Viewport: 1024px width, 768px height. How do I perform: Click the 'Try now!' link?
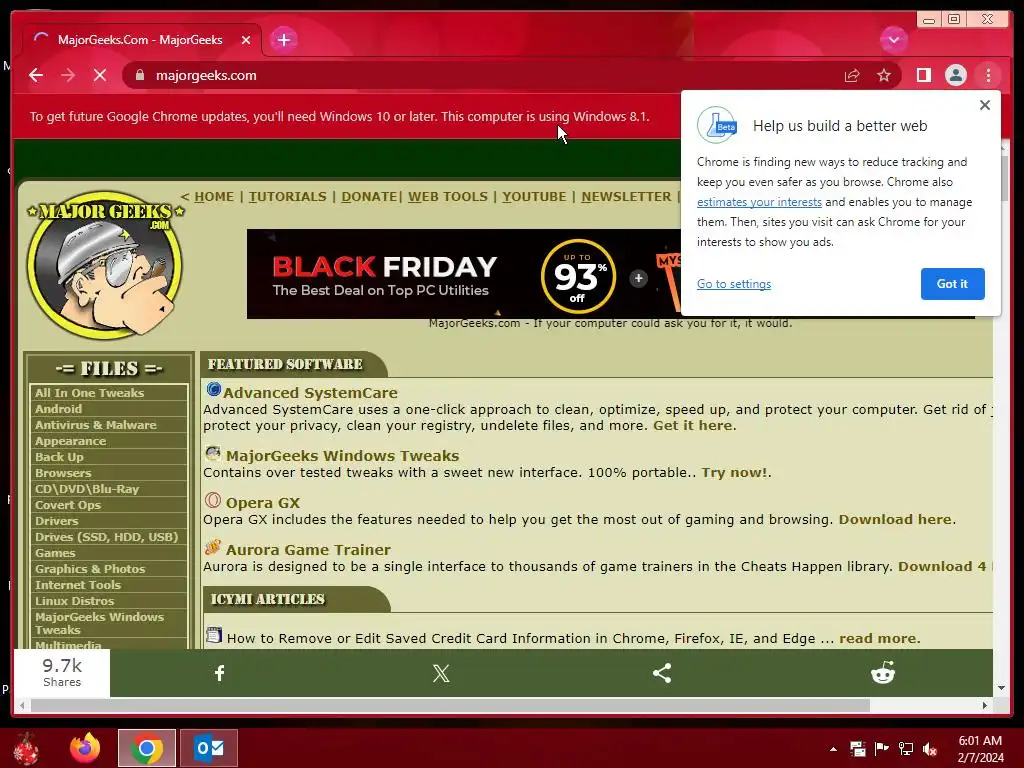tap(735, 473)
